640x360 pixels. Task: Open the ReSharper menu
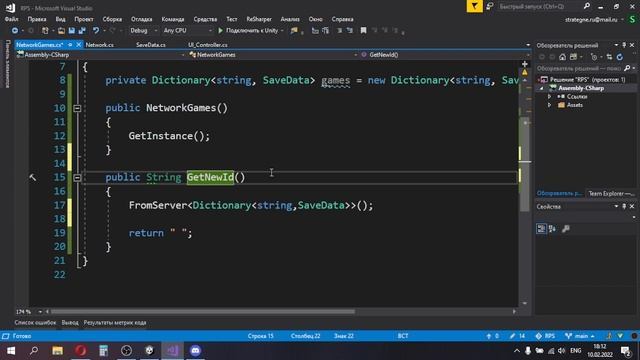[x=259, y=19]
